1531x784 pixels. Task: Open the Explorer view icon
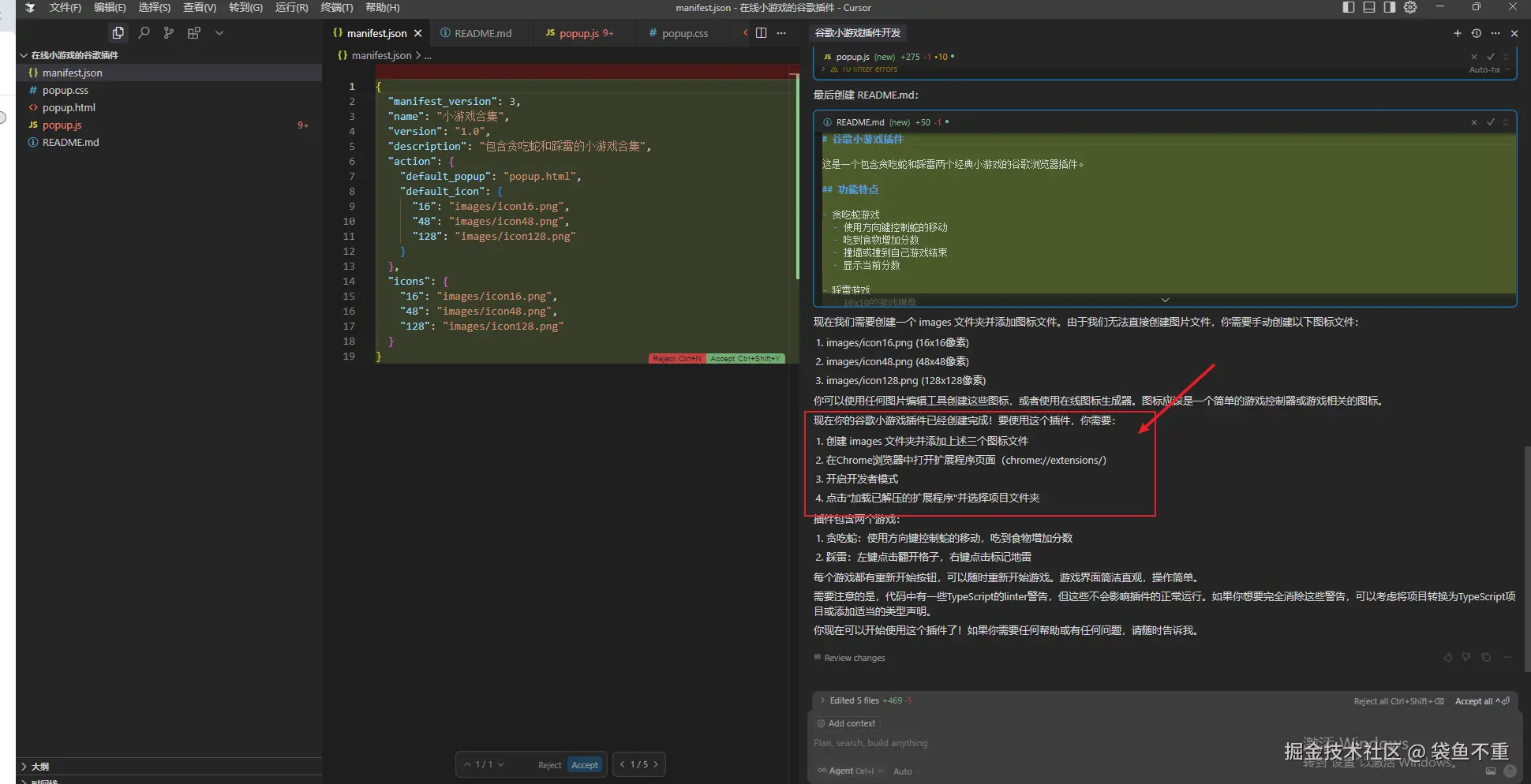pos(118,33)
